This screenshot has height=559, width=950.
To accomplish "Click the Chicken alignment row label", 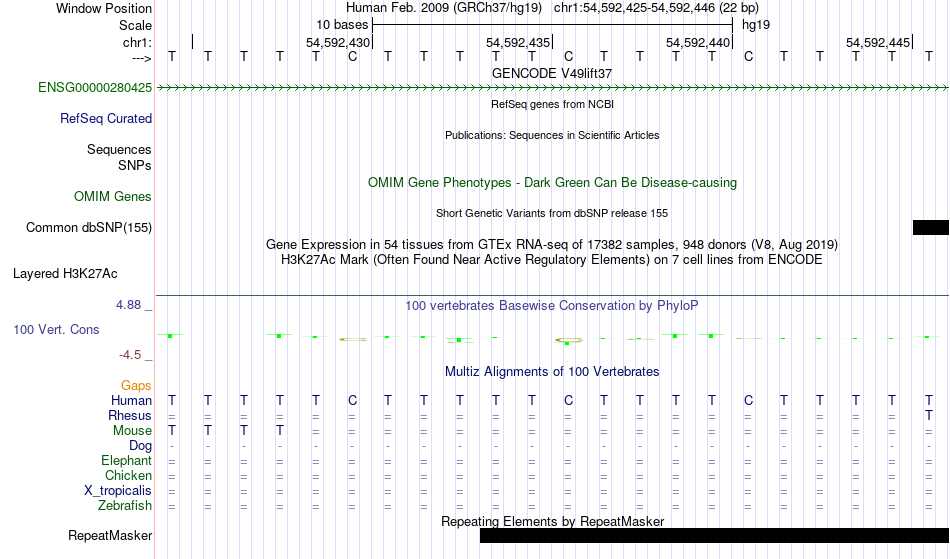I will pyautogui.click(x=128, y=476).
